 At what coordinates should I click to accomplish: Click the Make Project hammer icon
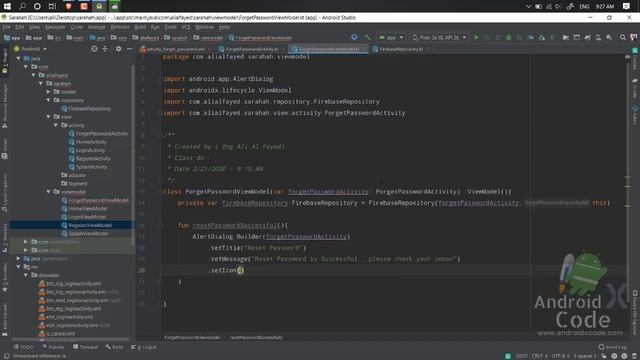point(368,38)
